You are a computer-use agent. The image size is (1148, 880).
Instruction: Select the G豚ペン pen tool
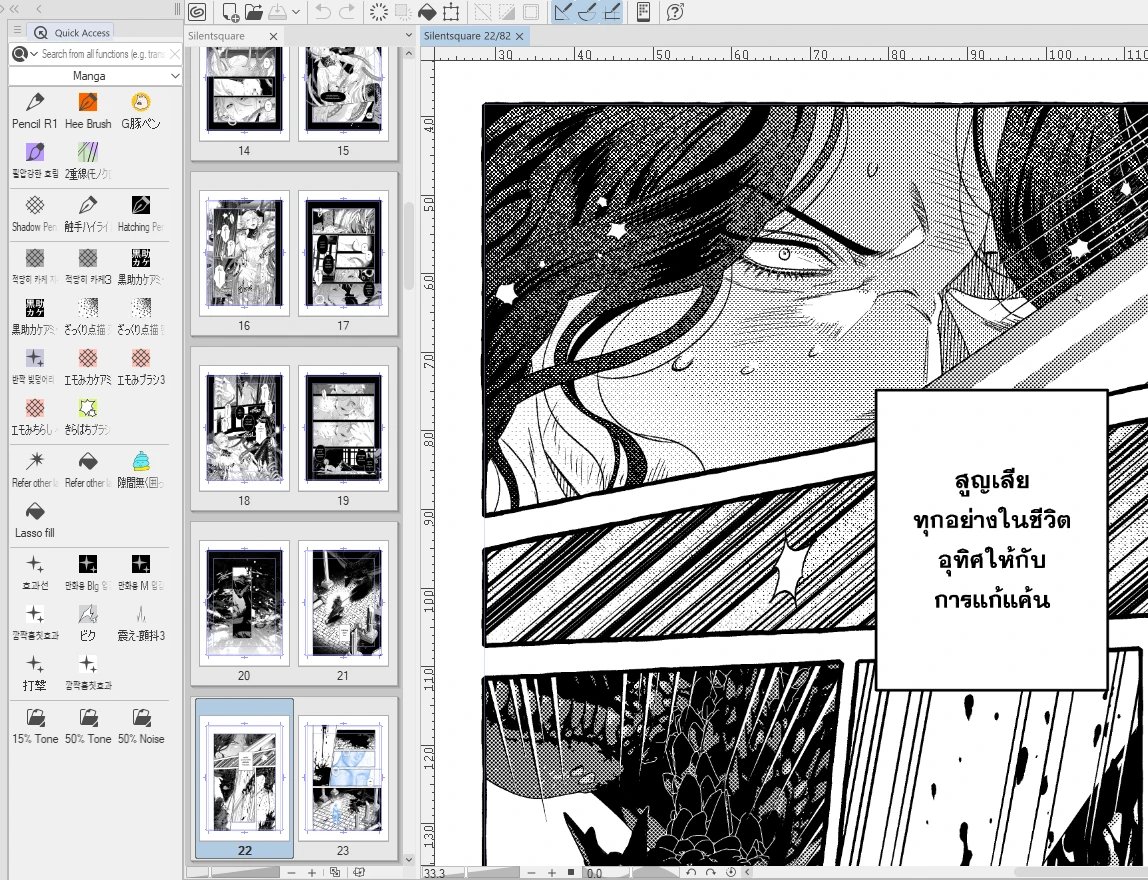click(141, 111)
